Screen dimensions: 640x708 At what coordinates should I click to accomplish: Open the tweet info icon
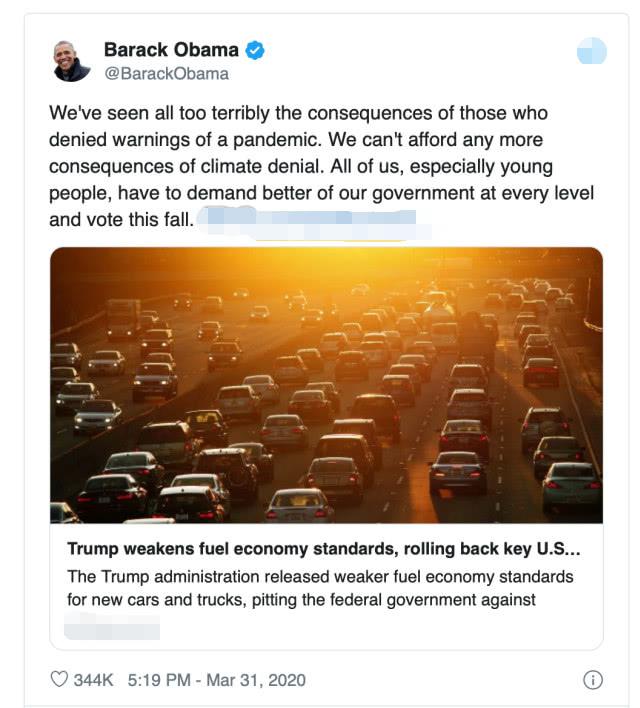tap(592, 680)
